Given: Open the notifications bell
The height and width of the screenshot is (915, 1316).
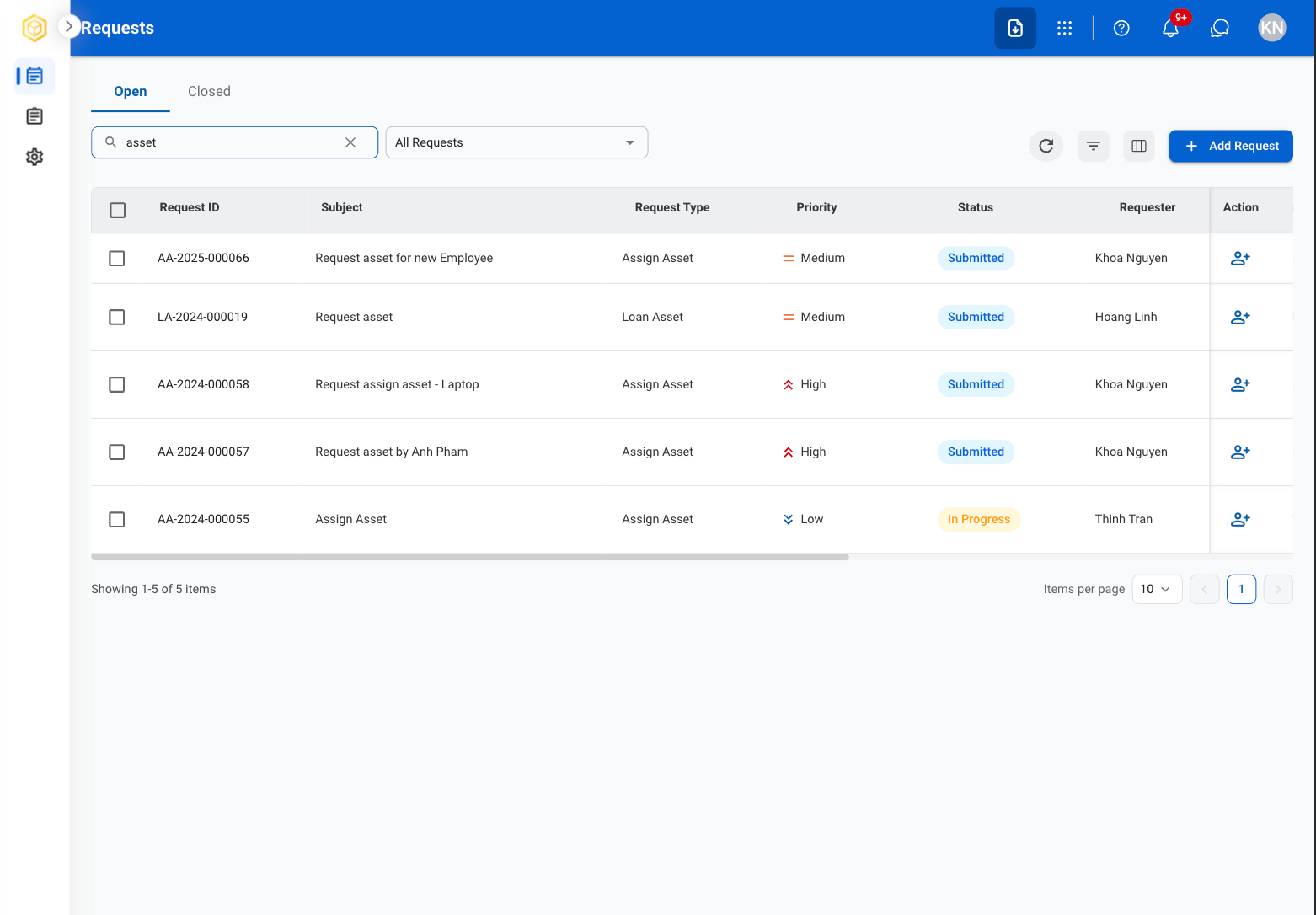Looking at the screenshot, I should click(x=1170, y=28).
